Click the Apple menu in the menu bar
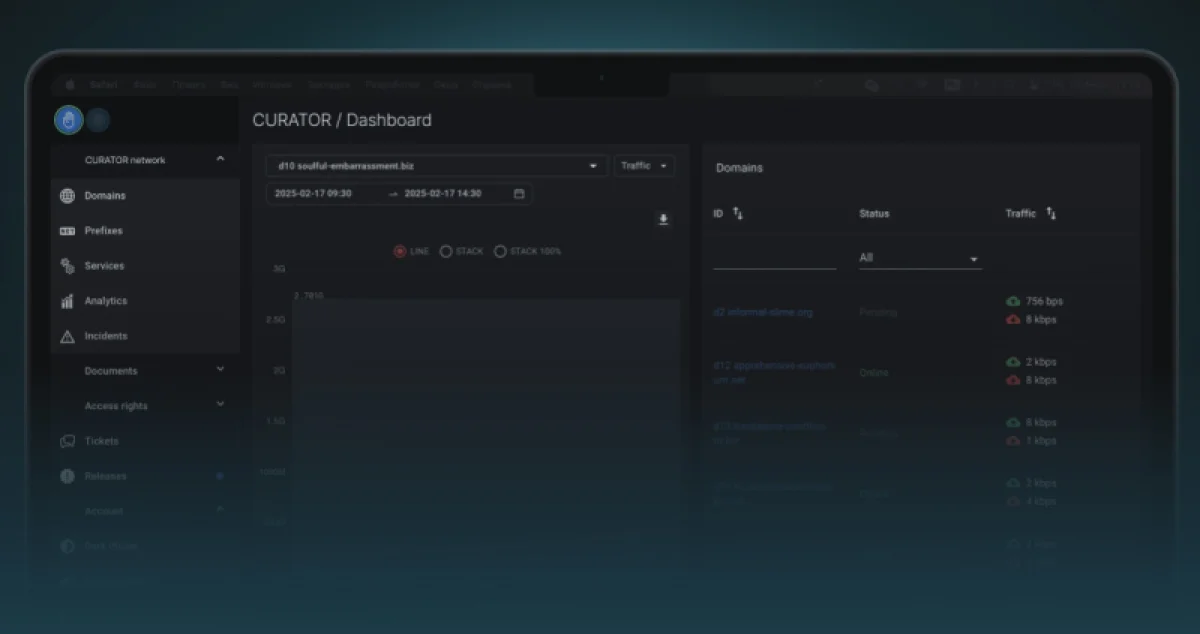The width and height of the screenshot is (1200, 634). (70, 86)
